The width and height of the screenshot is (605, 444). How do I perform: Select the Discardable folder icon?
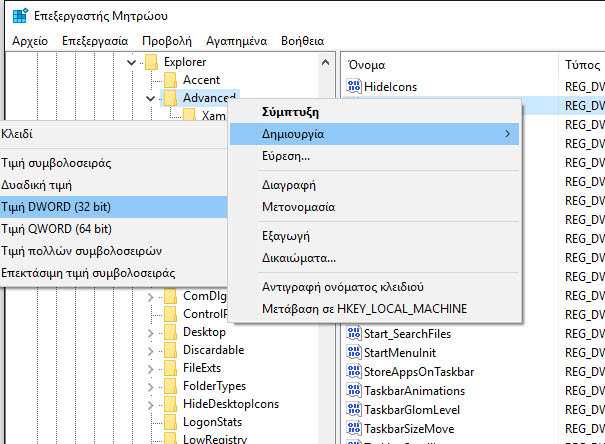click(x=170, y=350)
